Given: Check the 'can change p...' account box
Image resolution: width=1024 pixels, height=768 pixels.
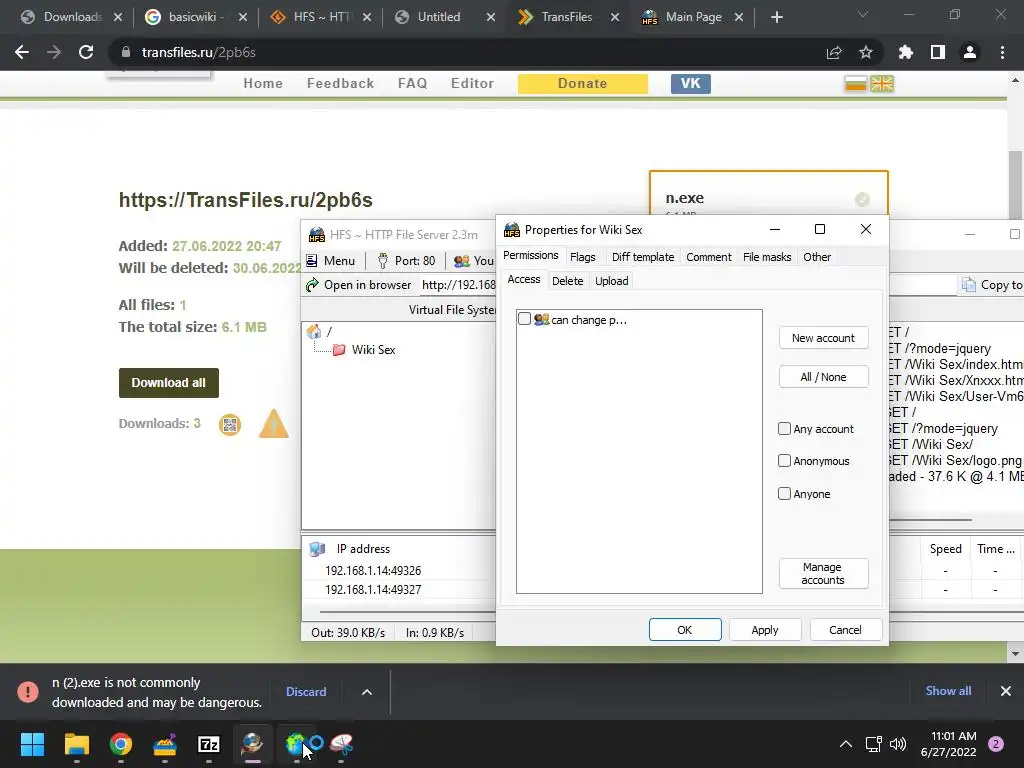Looking at the screenshot, I should pos(524,319).
